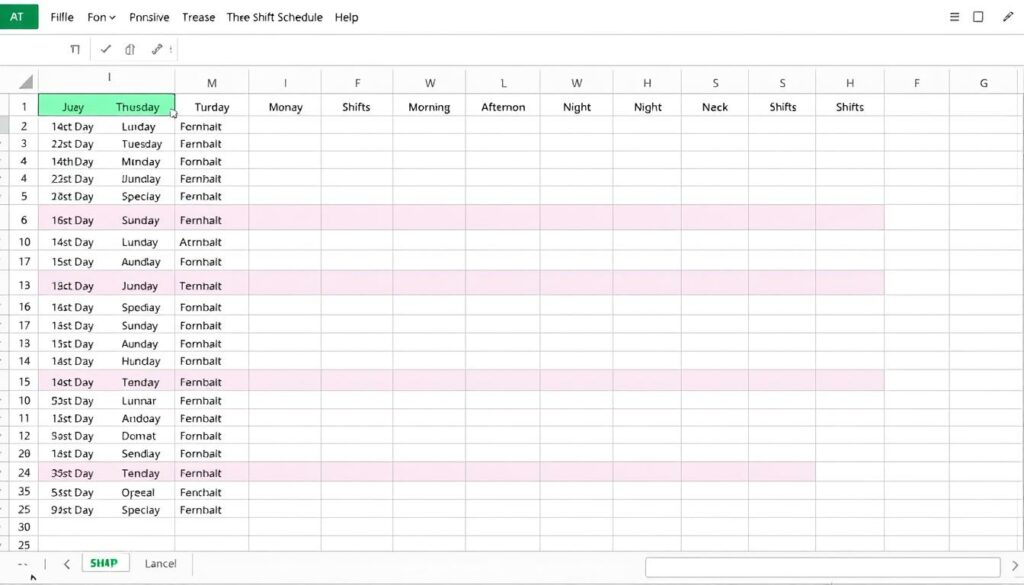Click the horizontal scrollbar
Viewport: 1024px width, 585px height.
pos(823,567)
